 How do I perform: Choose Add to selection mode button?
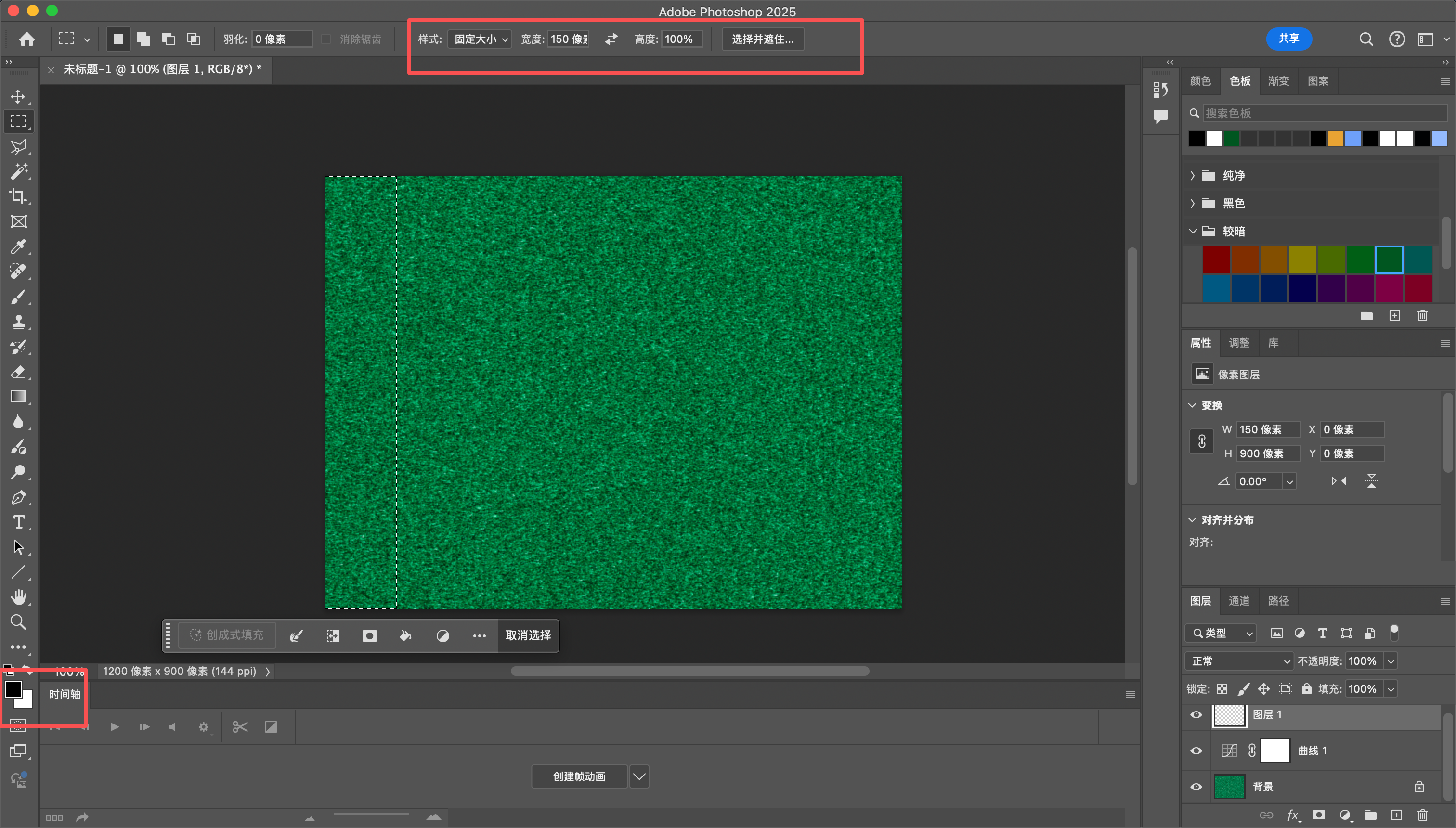click(x=143, y=39)
